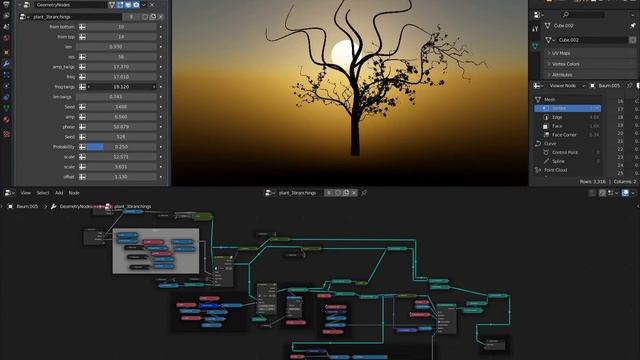Open the node editor View menu
This screenshot has height=360, width=640.
click(25, 193)
